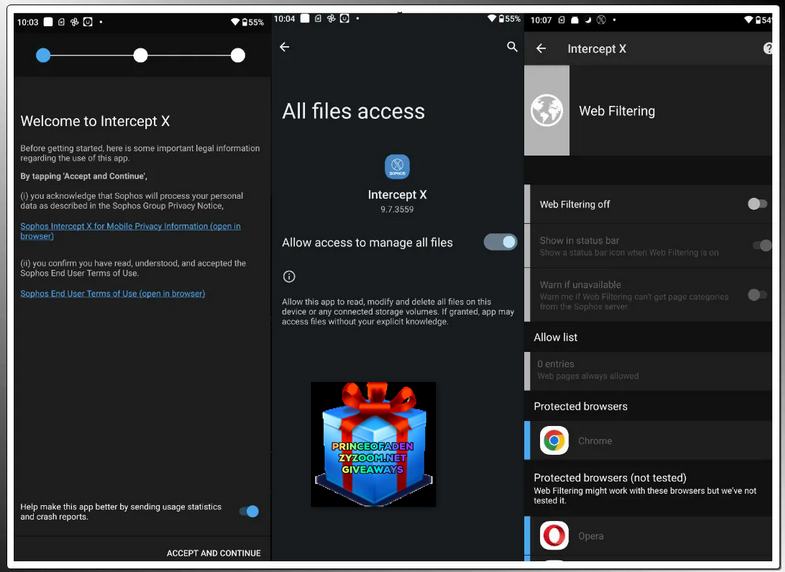Toggle Warn if unavailable switch
Viewport: 785px width, 572px height.
click(757, 294)
